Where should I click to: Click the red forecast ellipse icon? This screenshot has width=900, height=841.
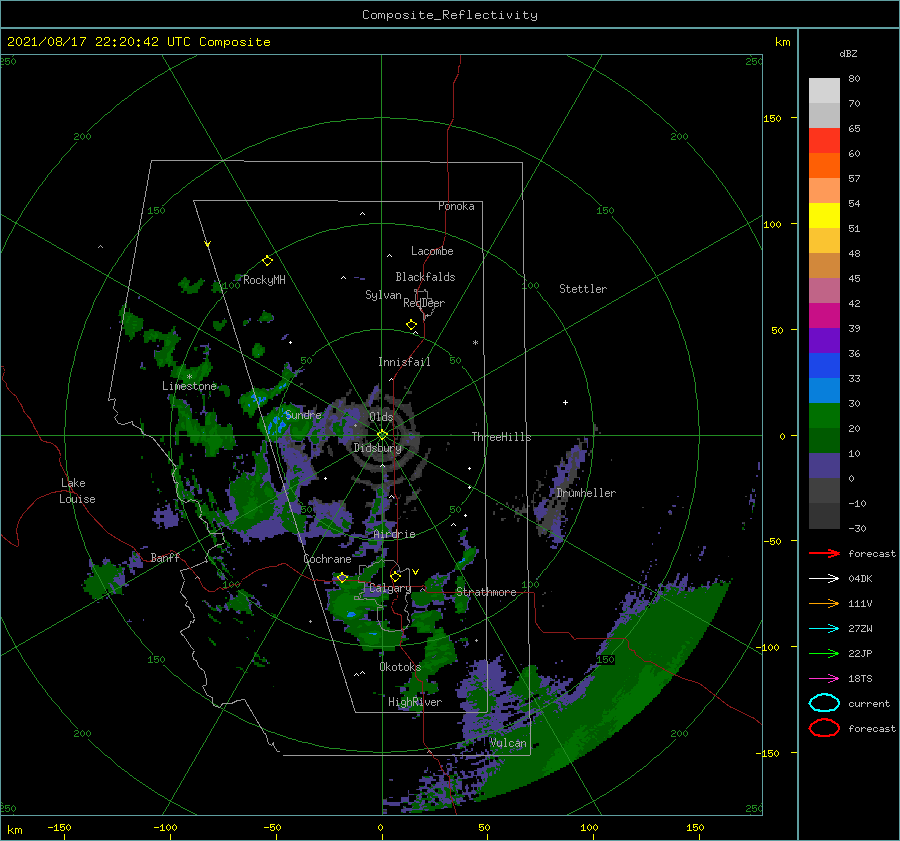click(824, 728)
